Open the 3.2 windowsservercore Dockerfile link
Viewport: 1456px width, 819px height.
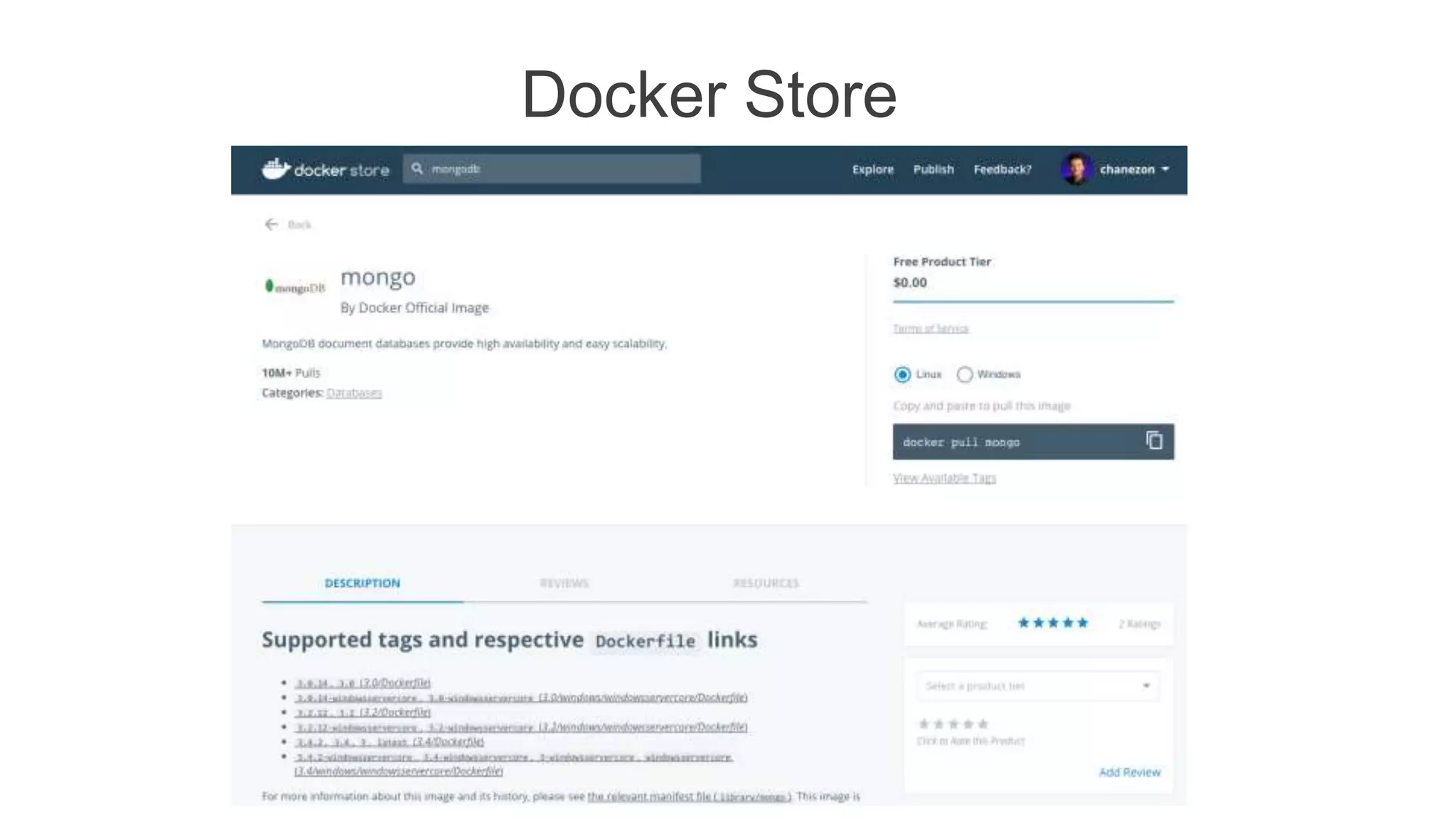coord(521,727)
